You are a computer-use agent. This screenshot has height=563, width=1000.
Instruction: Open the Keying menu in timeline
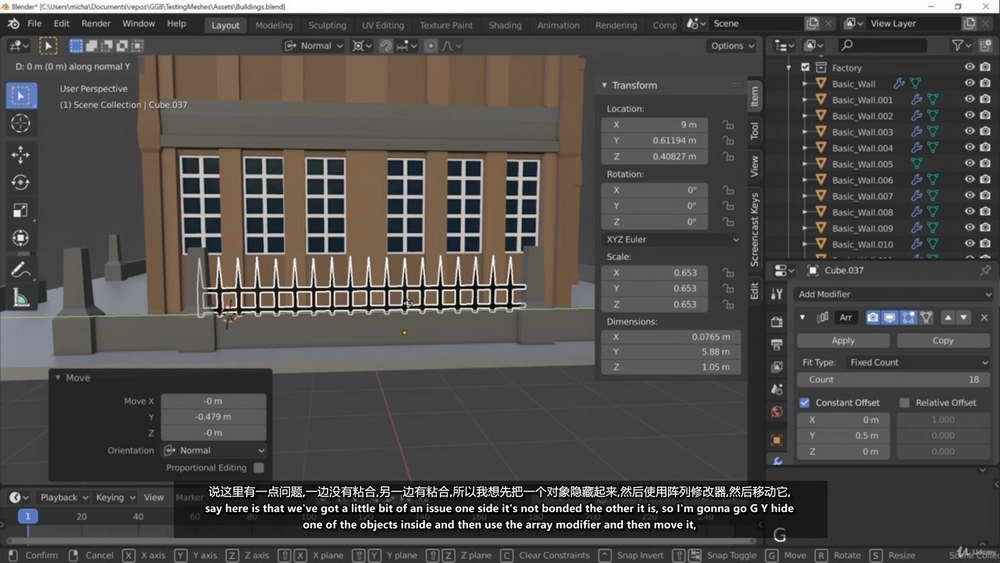(115, 497)
